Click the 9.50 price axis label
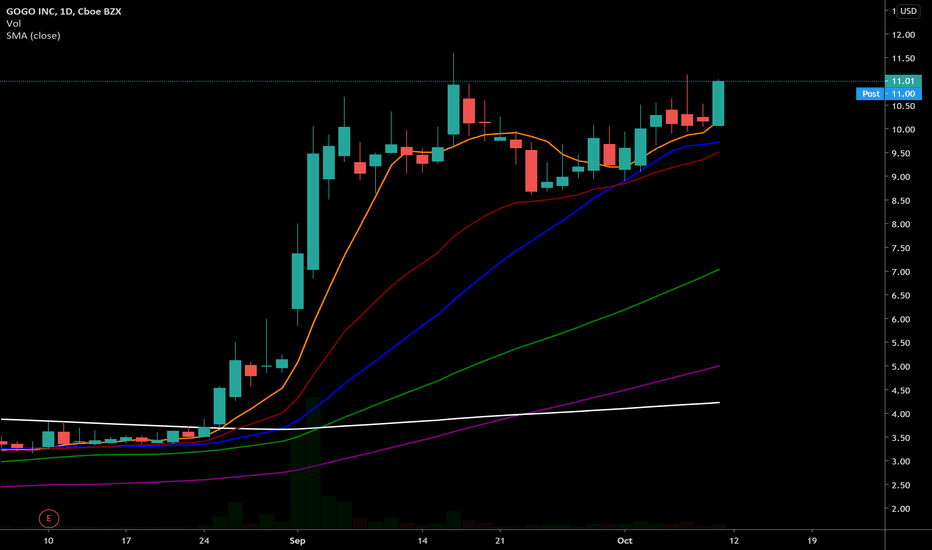This screenshot has width=932, height=550. [x=901, y=153]
